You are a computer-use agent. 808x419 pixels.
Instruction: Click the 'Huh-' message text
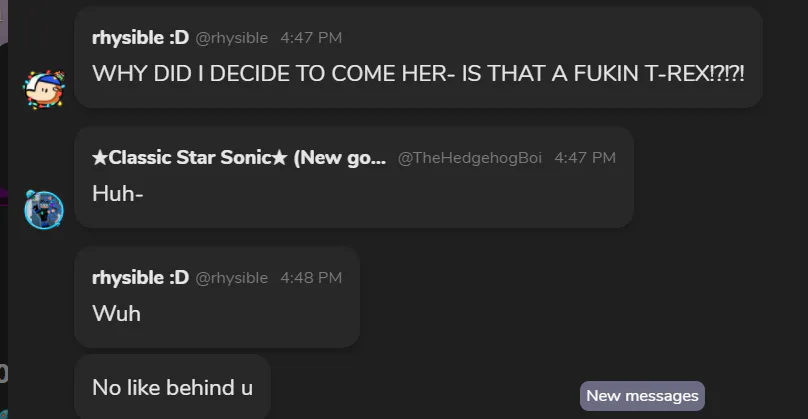(x=118, y=194)
